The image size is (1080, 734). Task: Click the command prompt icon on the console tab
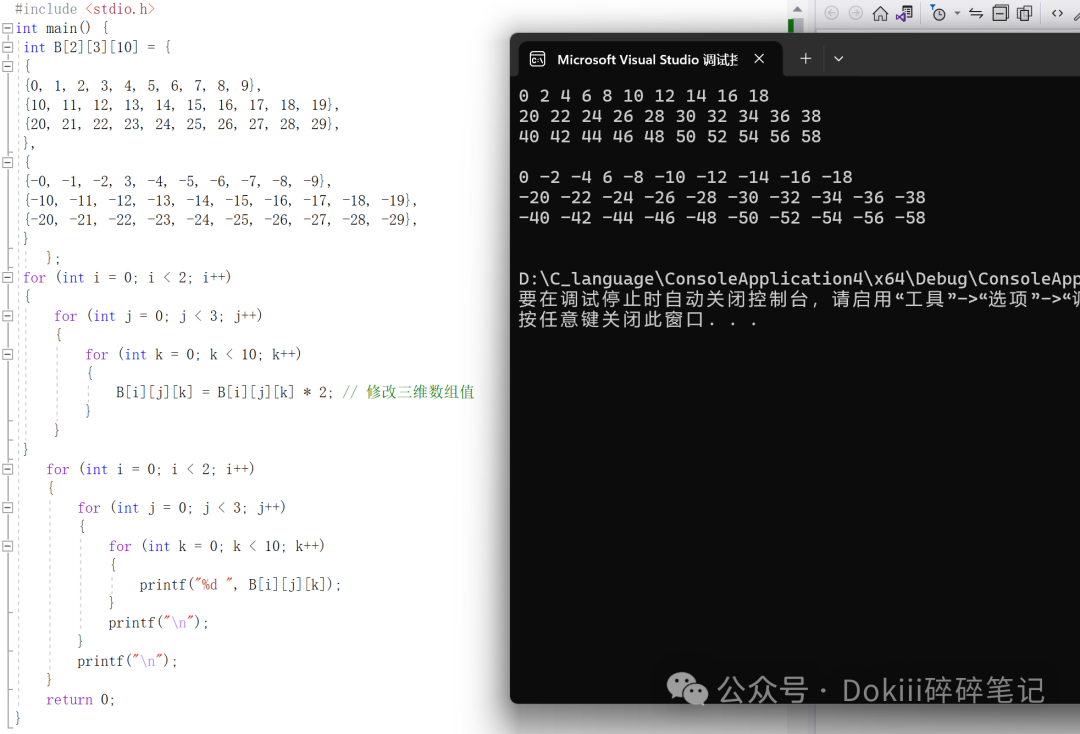pos(537,59)
